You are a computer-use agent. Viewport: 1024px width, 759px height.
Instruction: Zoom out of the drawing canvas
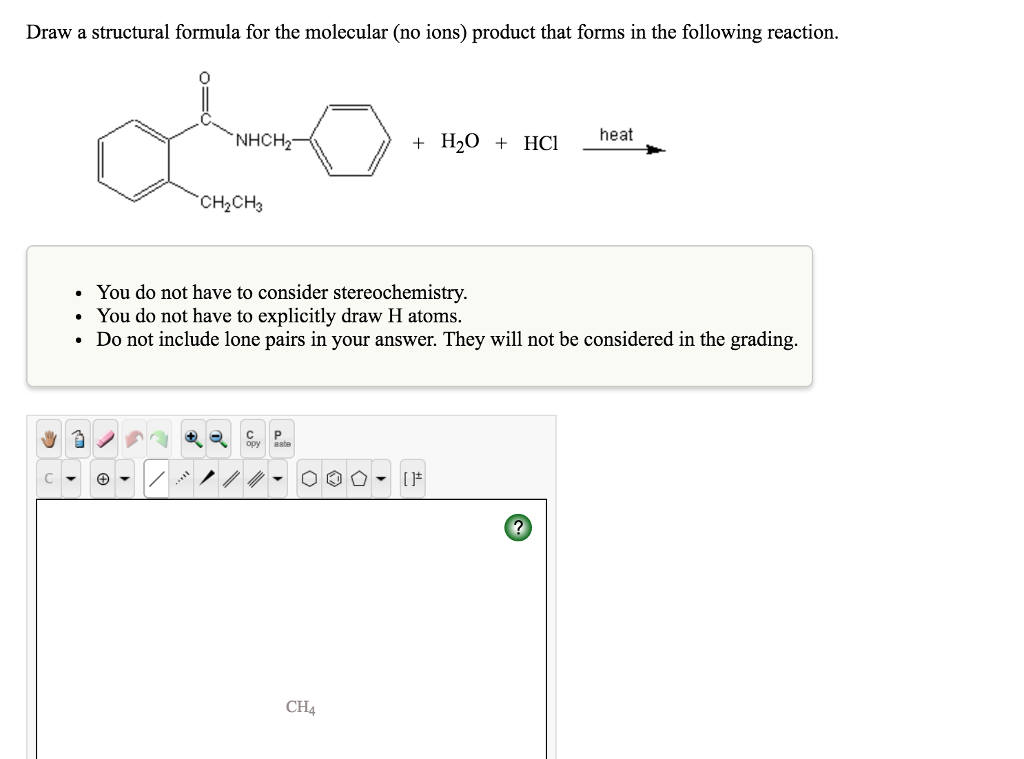pos(218,437)
